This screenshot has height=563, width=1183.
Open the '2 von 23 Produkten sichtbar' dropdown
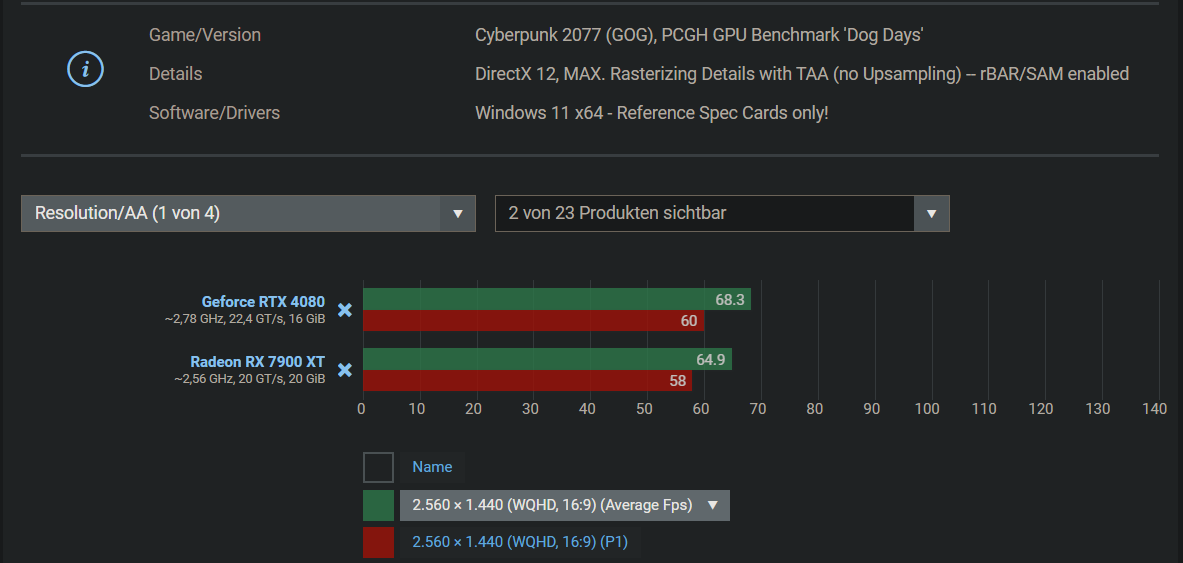[x=722, y=214]
